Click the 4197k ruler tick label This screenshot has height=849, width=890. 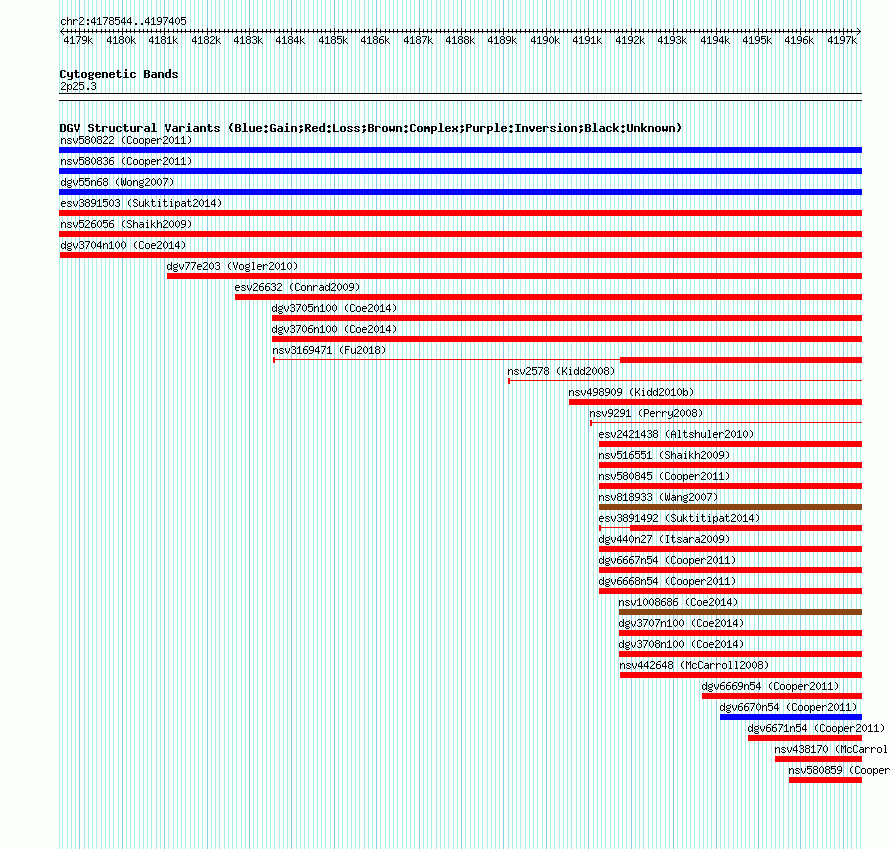(842, 40)
